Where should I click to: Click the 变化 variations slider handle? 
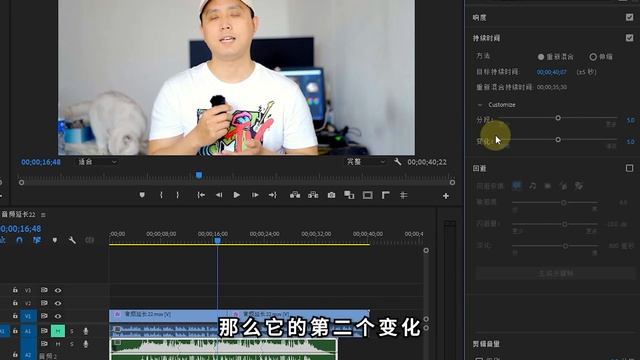pos(558,140)
